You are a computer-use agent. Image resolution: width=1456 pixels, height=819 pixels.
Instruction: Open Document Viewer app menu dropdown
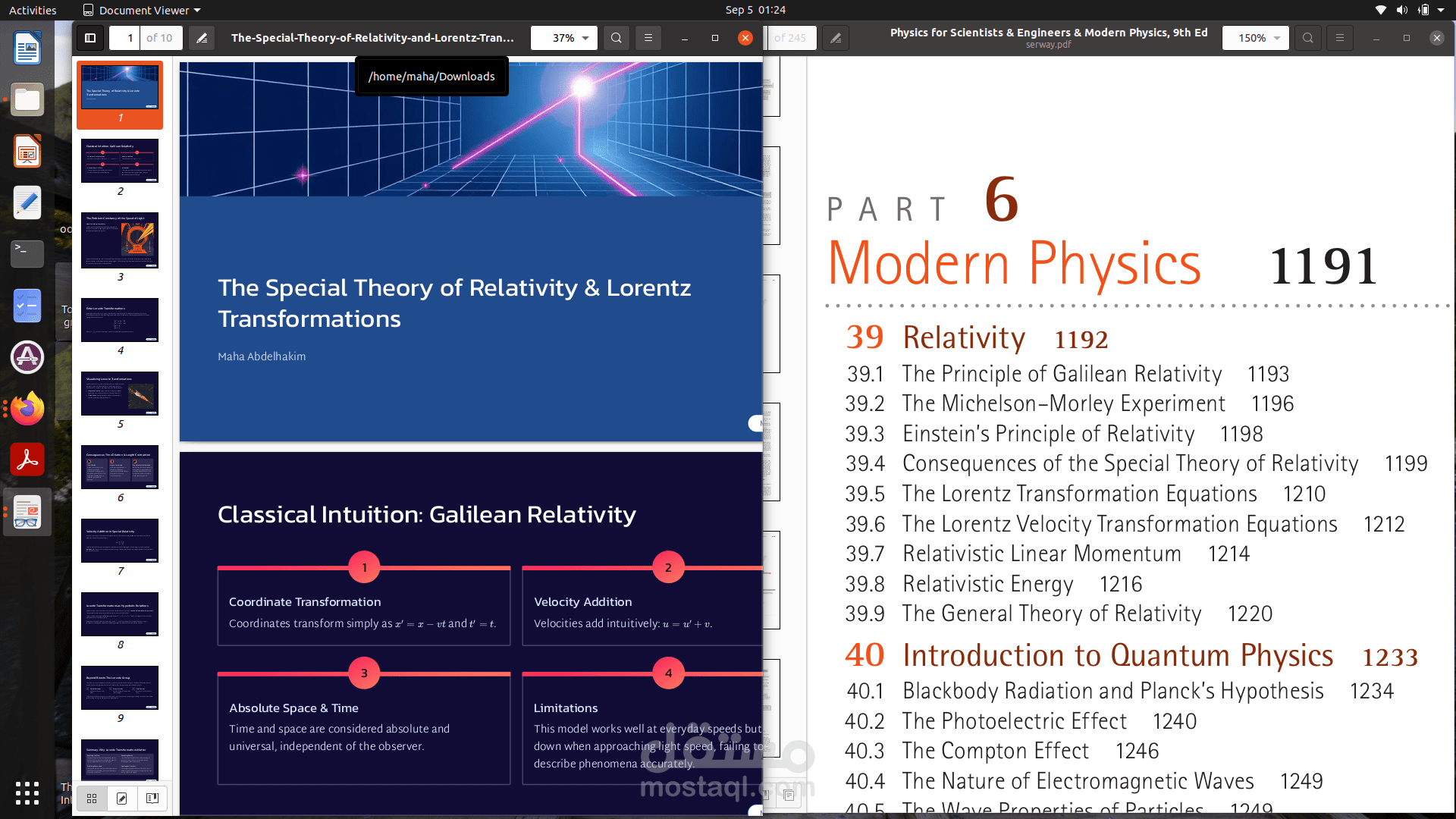click(142, 10)
